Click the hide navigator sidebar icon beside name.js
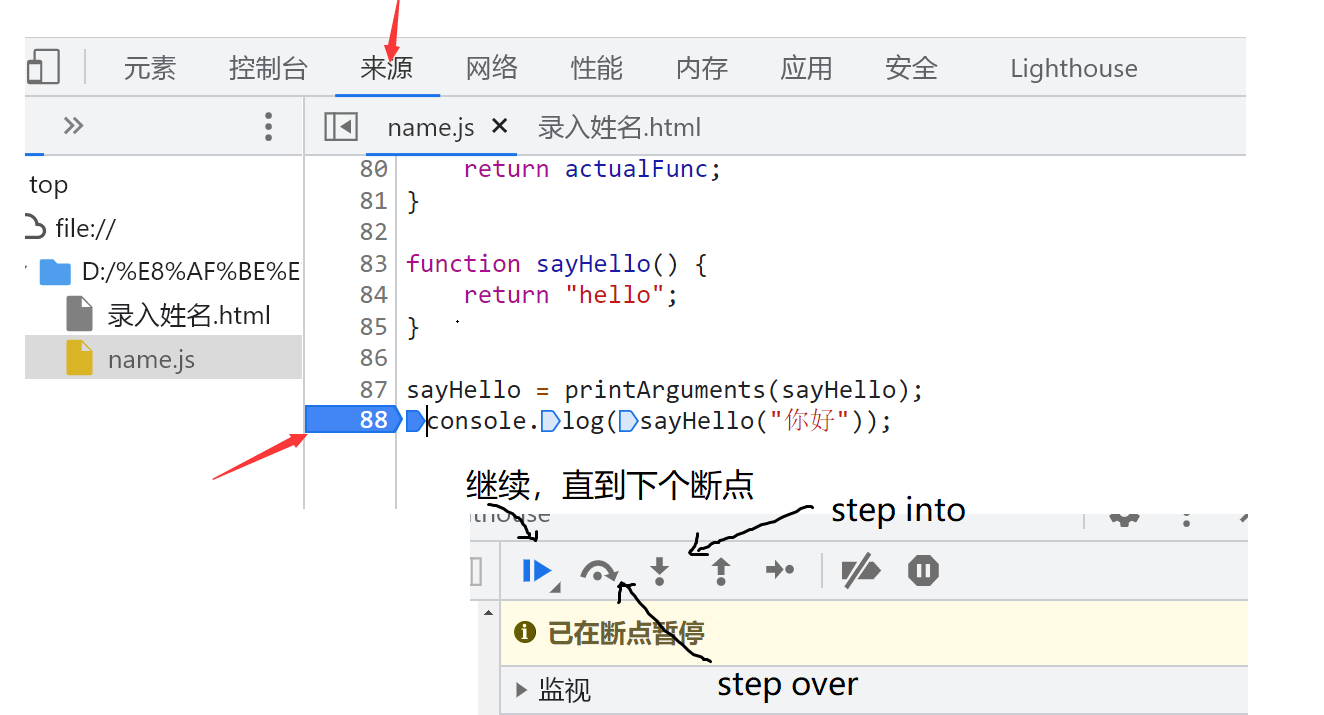The image size is (1324, 715). pos(340,126)
